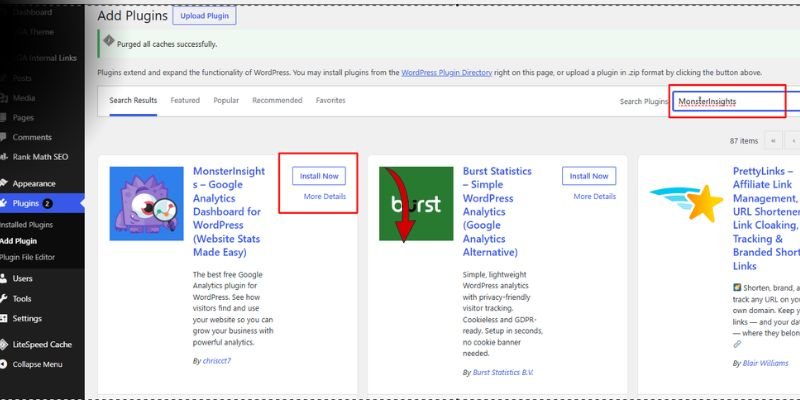Open the WordPress Plugin Directory link
800x400 pixels.
(446, 73)
